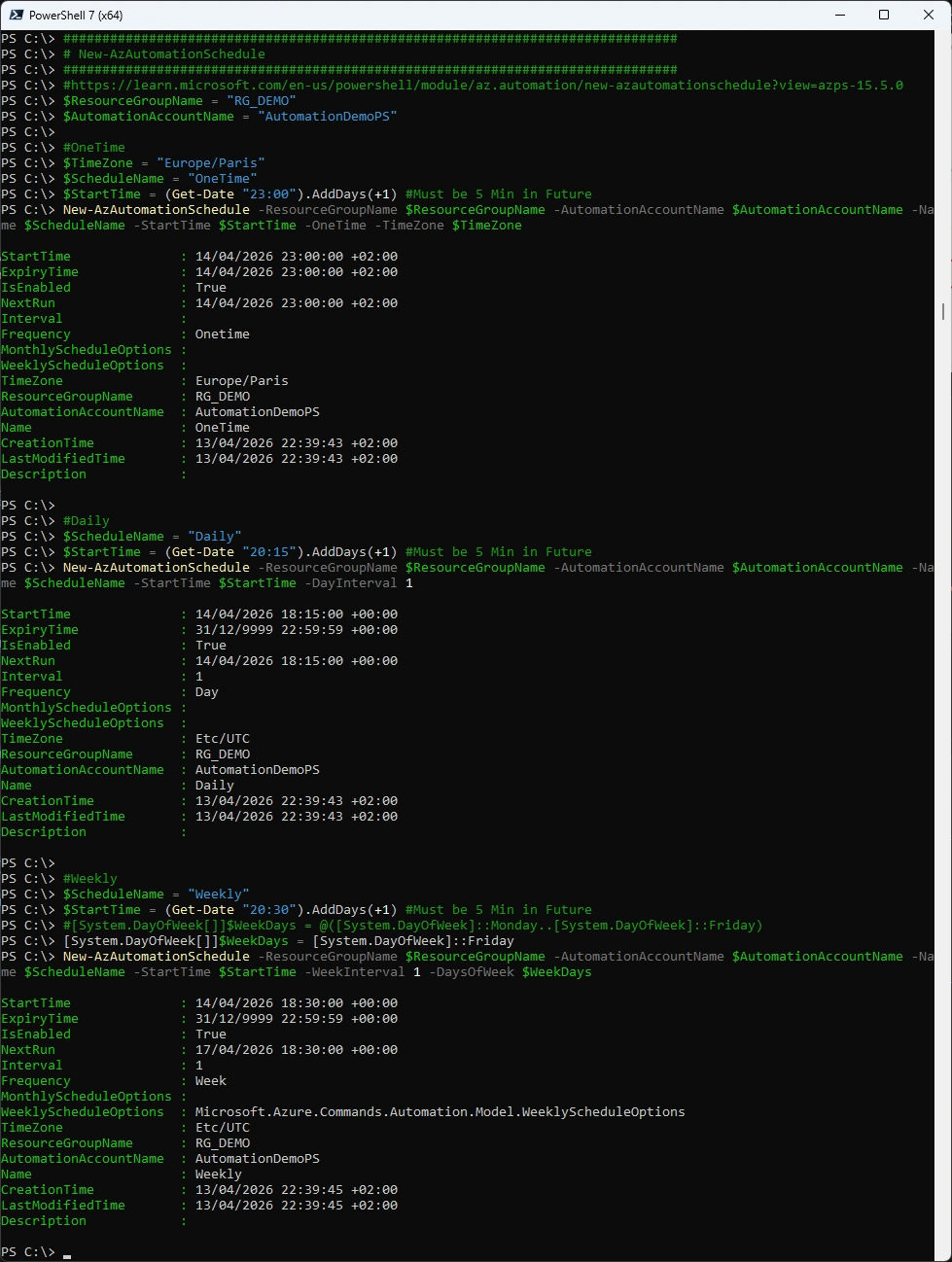Click the NextRun value 17/04/2026 18:30:00
952x1262 pixels.
pyautogui.click(x=296, y=1050)
